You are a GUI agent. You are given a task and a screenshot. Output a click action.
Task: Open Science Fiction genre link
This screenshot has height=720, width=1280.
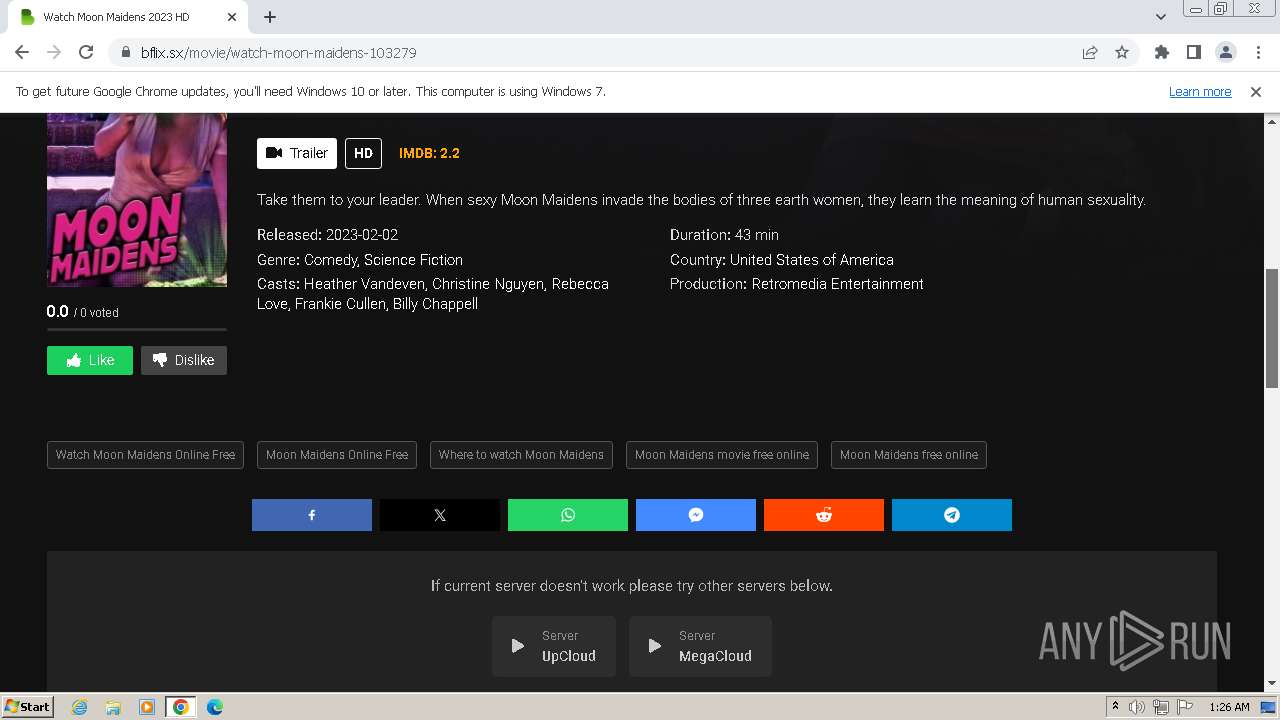click(413, 260)
